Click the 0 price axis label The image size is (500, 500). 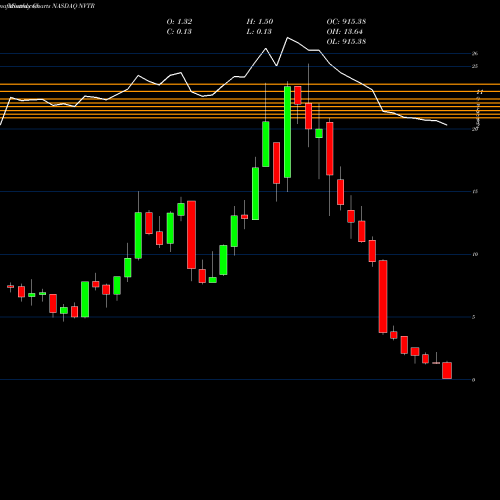[x=474, y=380]
